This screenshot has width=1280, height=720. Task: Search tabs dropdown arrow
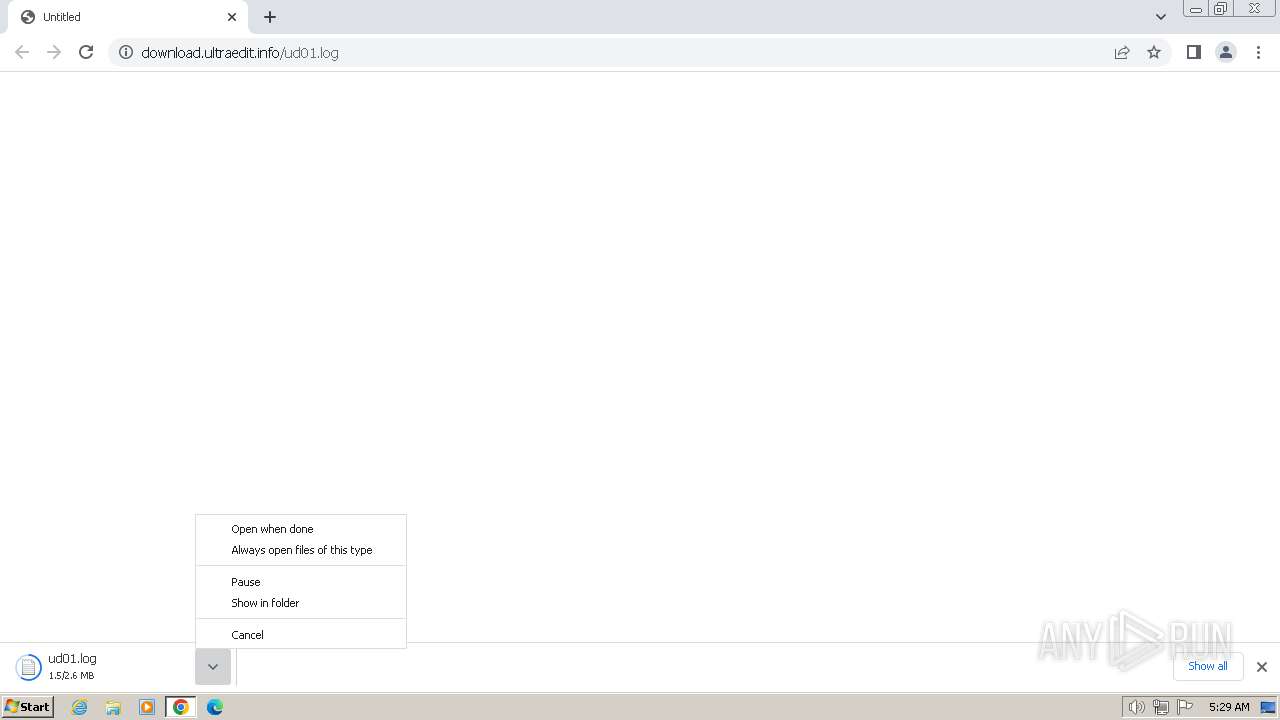click(1161, 17)
